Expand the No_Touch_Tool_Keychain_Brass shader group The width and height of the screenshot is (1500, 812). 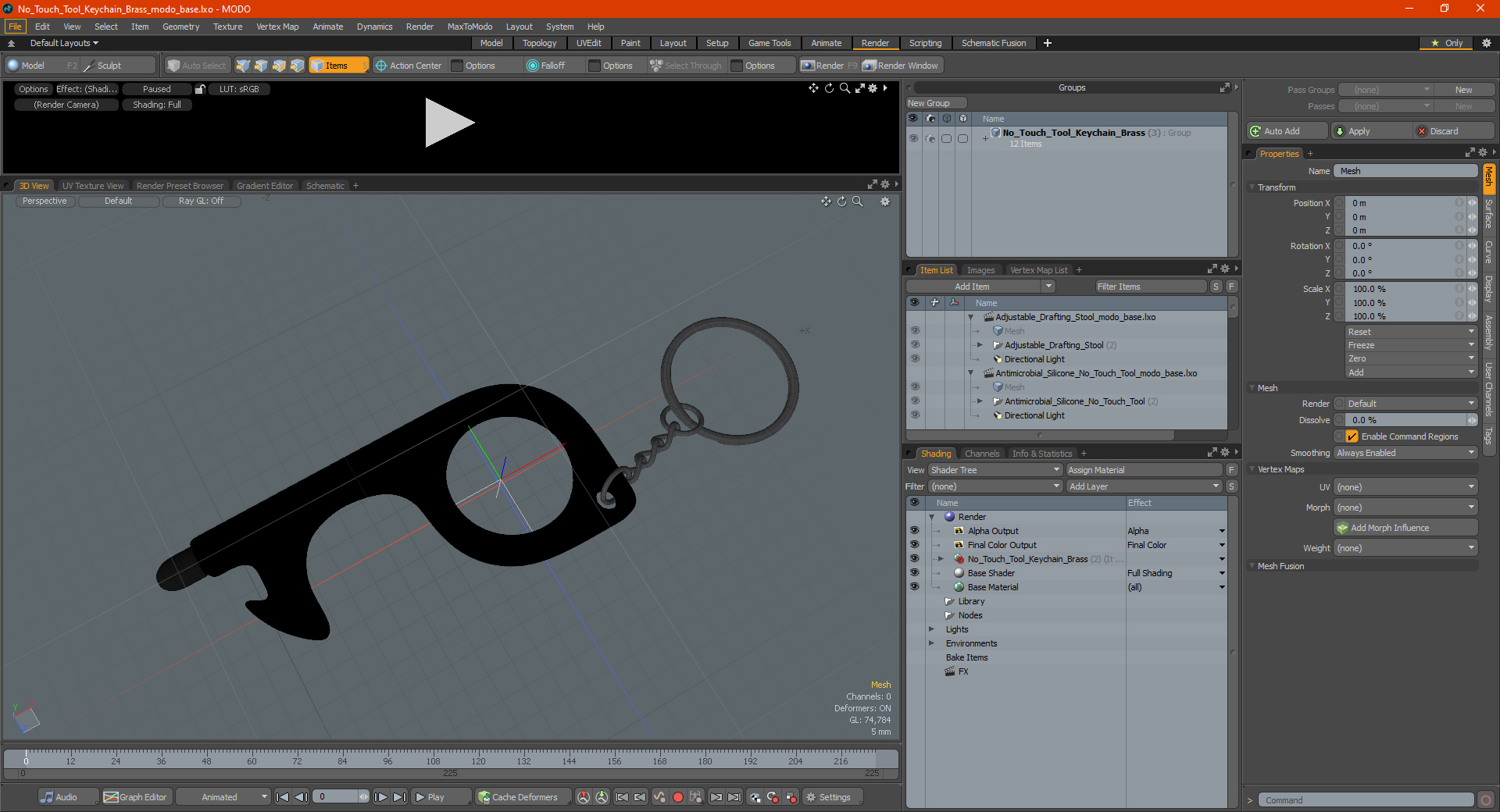tap(941, 559)
